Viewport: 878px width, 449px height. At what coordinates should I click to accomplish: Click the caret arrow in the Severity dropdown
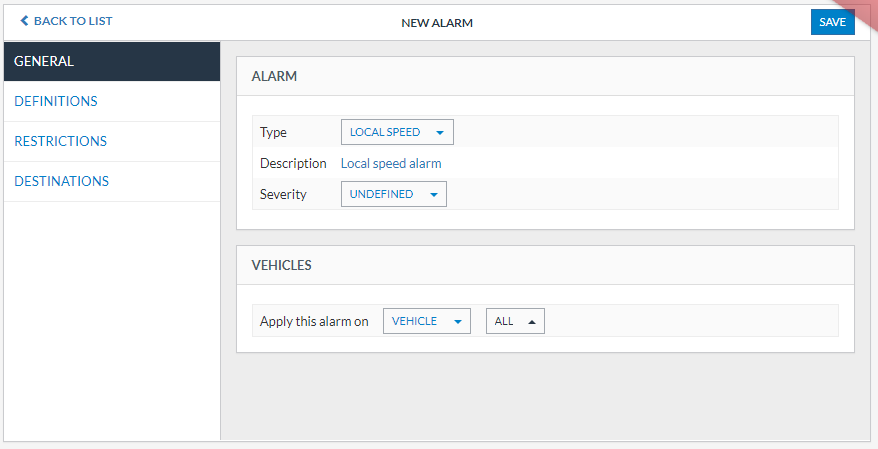[x=433, y=195]
